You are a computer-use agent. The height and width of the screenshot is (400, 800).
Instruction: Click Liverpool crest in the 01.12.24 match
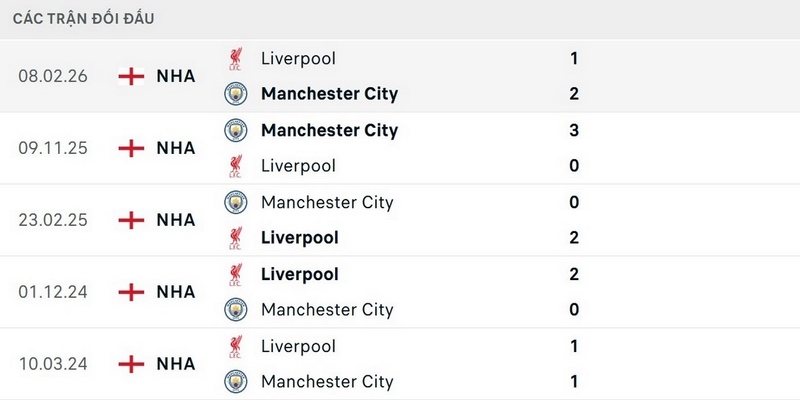point(235,274)
